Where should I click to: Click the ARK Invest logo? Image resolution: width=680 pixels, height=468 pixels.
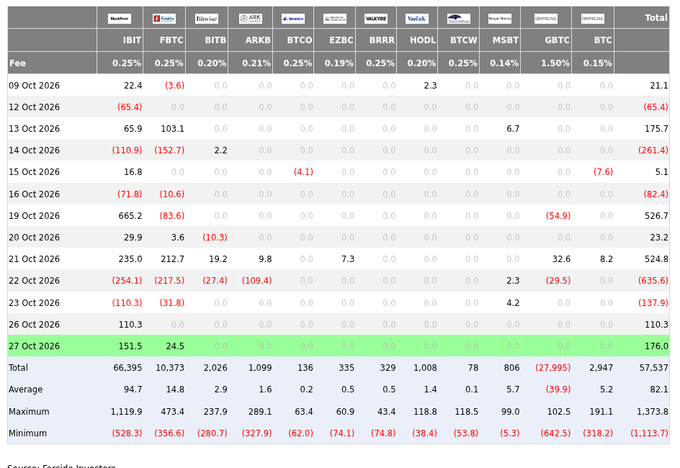(250, 19)
